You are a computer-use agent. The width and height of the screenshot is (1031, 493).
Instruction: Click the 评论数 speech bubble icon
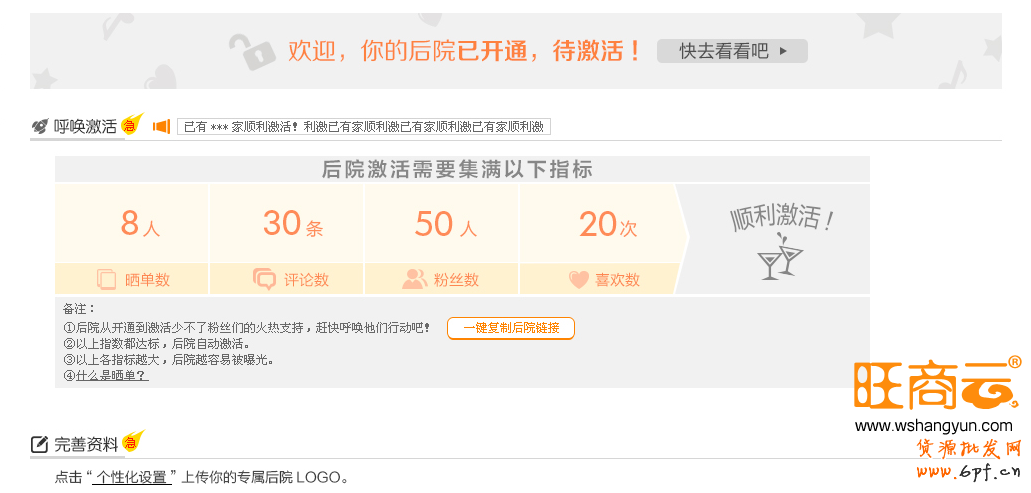point(264,279)
